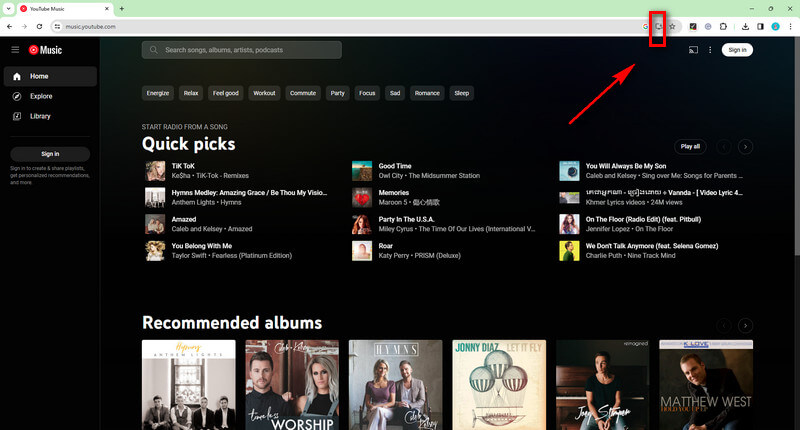This screenshot has width=800, height=430.
Task: Select the Relax mood chip
Action: [x=191, y=93]
